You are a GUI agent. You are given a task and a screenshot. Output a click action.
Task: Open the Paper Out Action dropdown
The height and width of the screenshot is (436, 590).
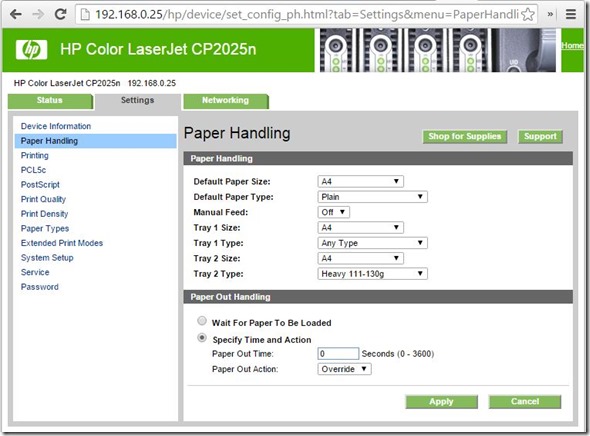click(x=344, y=369)
